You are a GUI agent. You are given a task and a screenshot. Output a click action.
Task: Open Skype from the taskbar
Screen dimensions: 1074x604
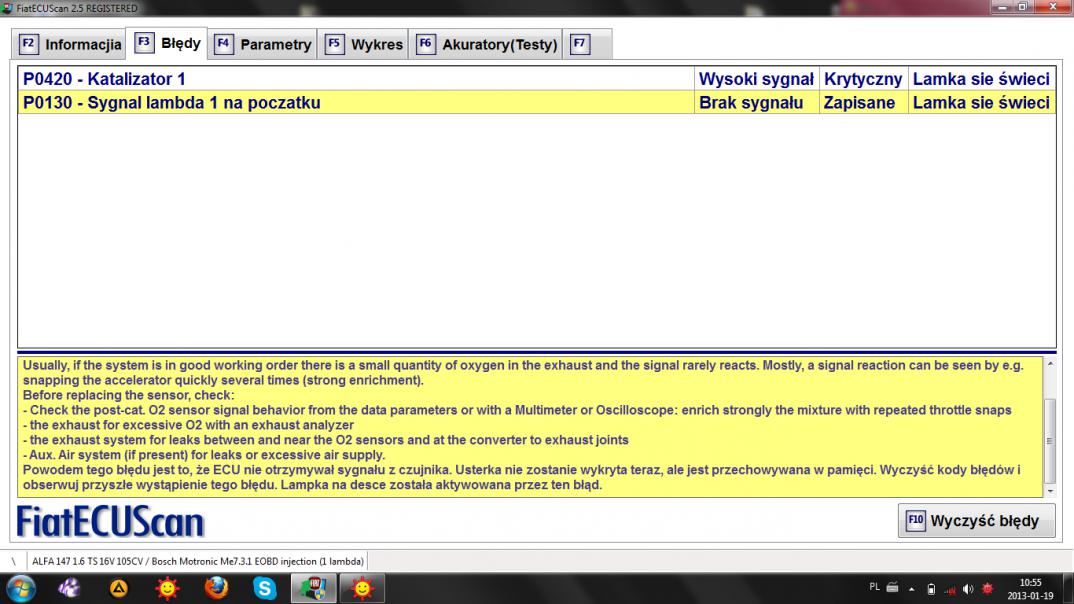coord(264,588)
